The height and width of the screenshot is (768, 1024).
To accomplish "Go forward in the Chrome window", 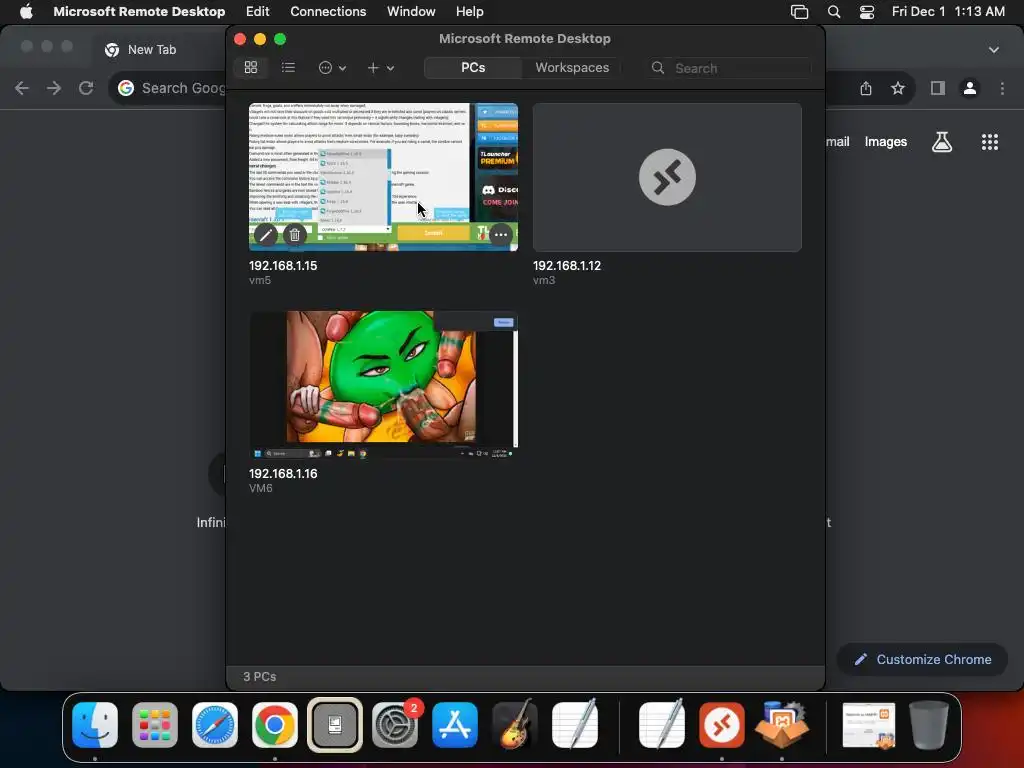I will [x=54, y=88].
